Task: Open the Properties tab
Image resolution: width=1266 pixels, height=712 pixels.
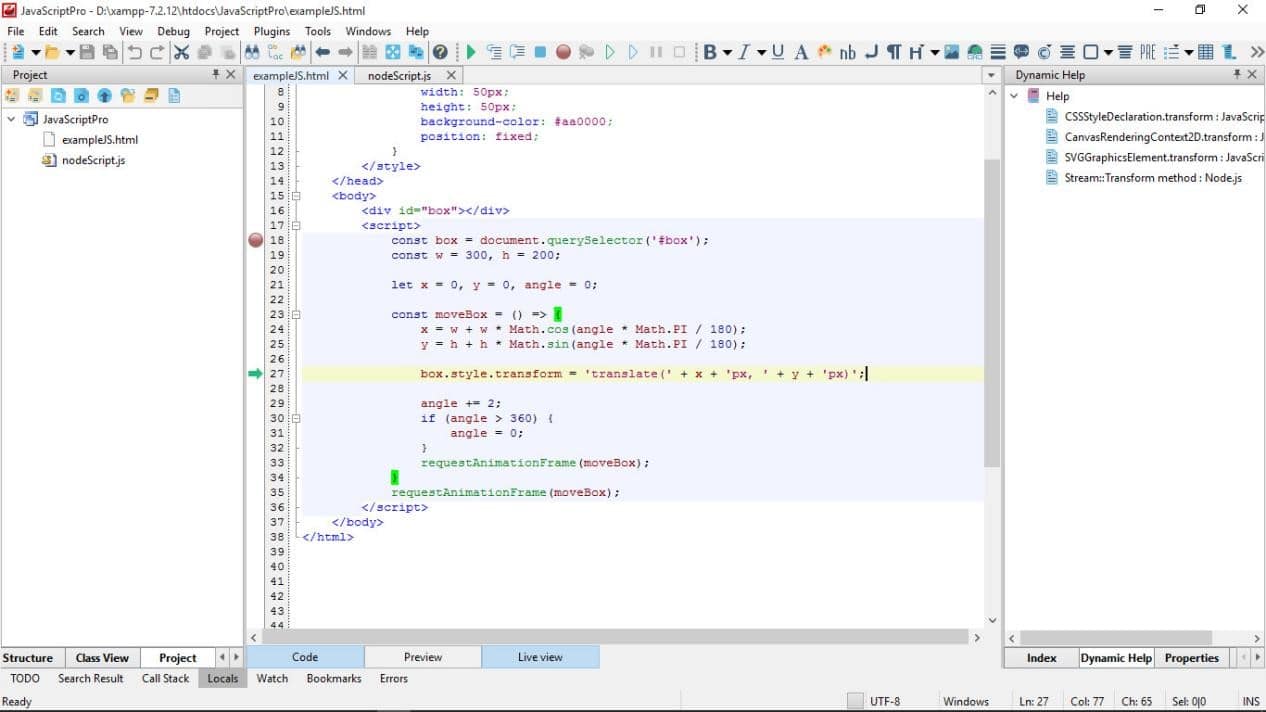Action: [x=1192, y=658]
